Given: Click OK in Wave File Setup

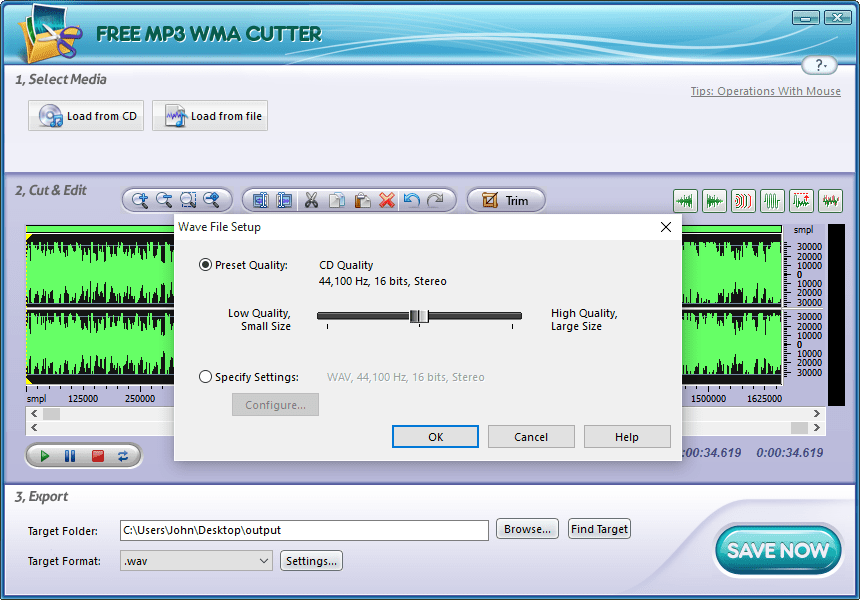Looking at the screenshot, I should click(x=435, y=437).
